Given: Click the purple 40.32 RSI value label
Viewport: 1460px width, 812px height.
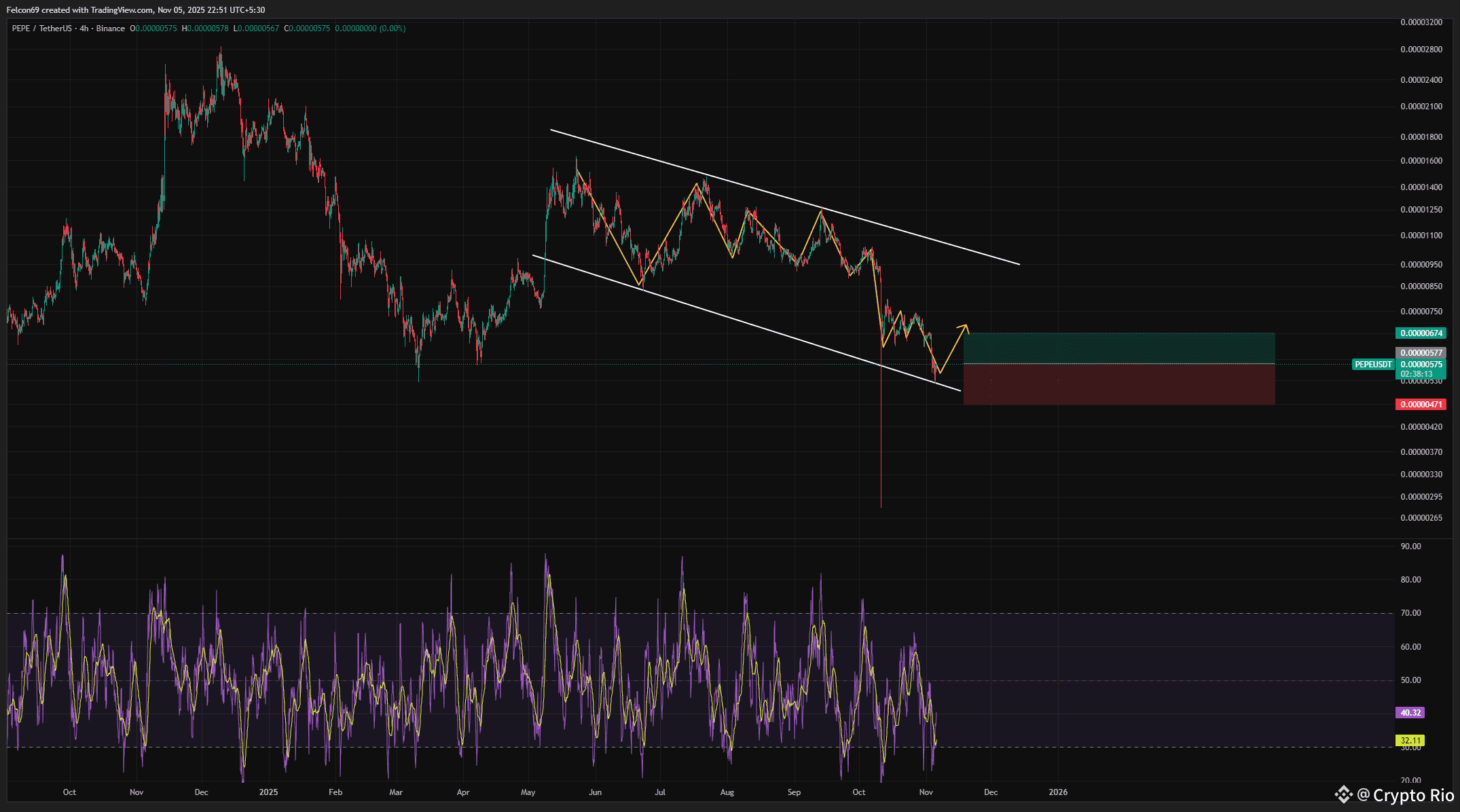Looking at the screenshot, I should (x=1410, y=713).
